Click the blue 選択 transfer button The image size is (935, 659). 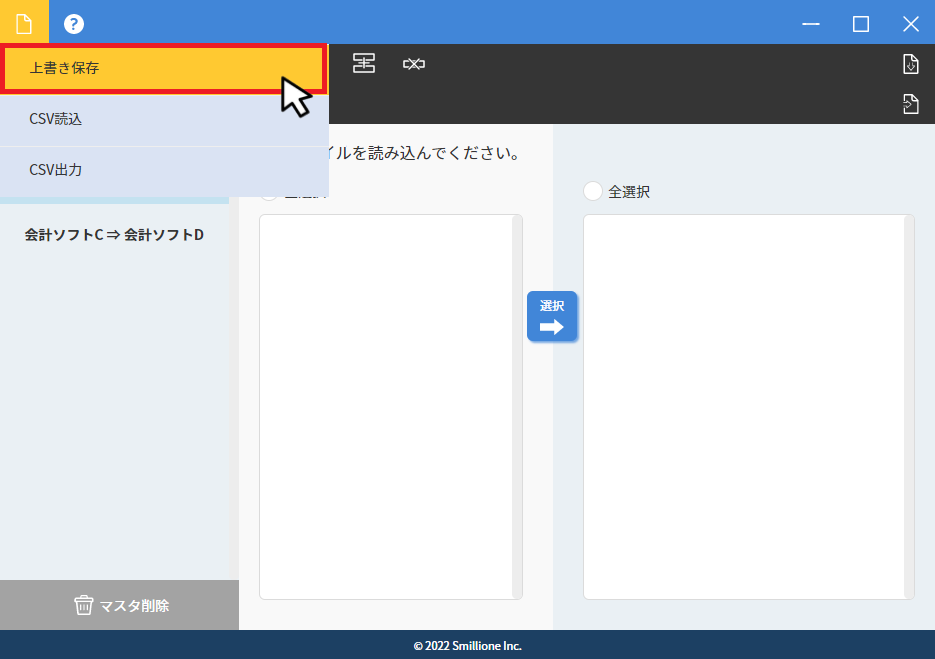point(553,316)
